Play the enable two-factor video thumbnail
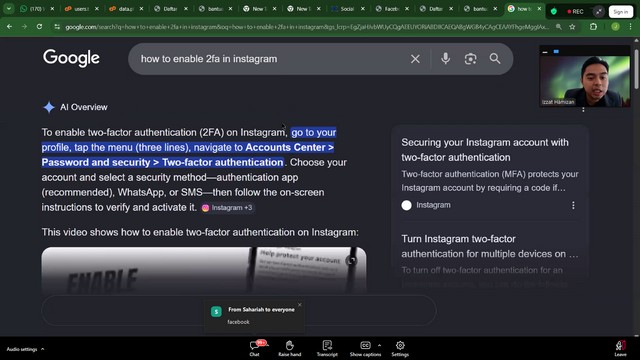The width and height of the screenshot is (640, 360). [204, 270]
